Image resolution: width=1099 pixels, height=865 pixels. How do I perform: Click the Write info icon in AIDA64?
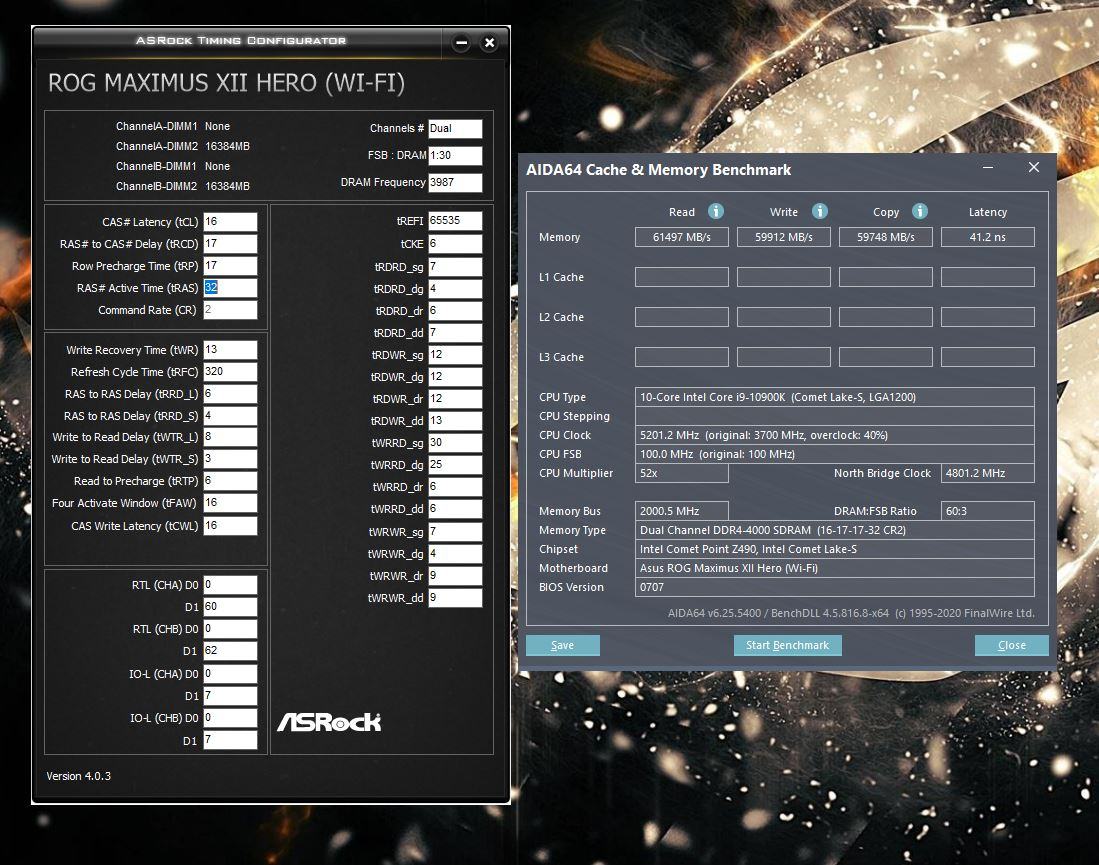pyautogui.click(x=819, y=211)
